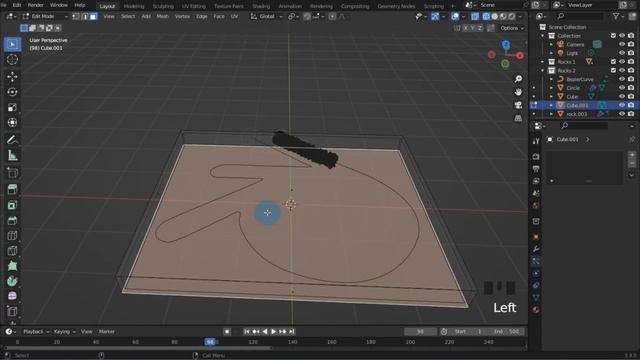Open the Vertex menu
Viewport: 640px width, 360px height.
tap(182, 16)
